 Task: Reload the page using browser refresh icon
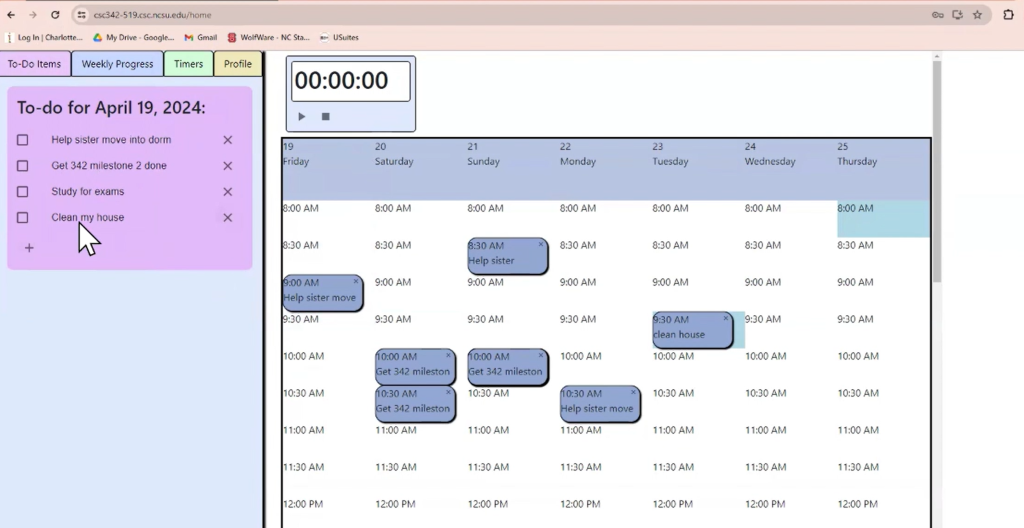click(x=55, y=15)
